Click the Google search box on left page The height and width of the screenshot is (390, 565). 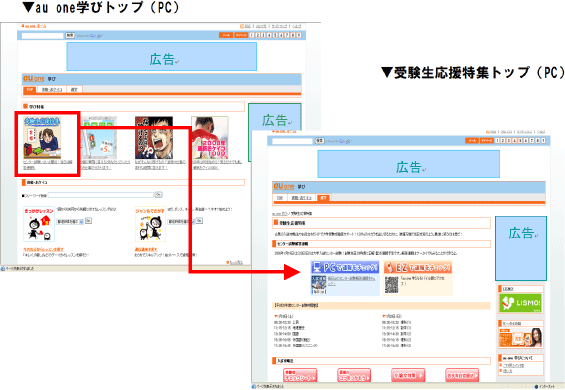pyautogui.click(x=43, y=36)
